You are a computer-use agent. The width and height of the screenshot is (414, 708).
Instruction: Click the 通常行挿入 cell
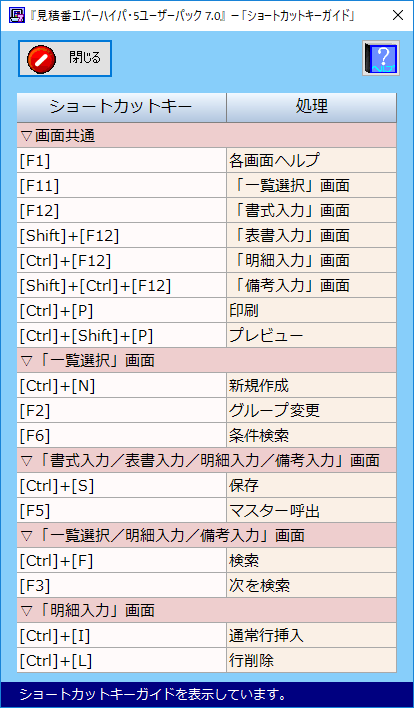tap(312, 636)
